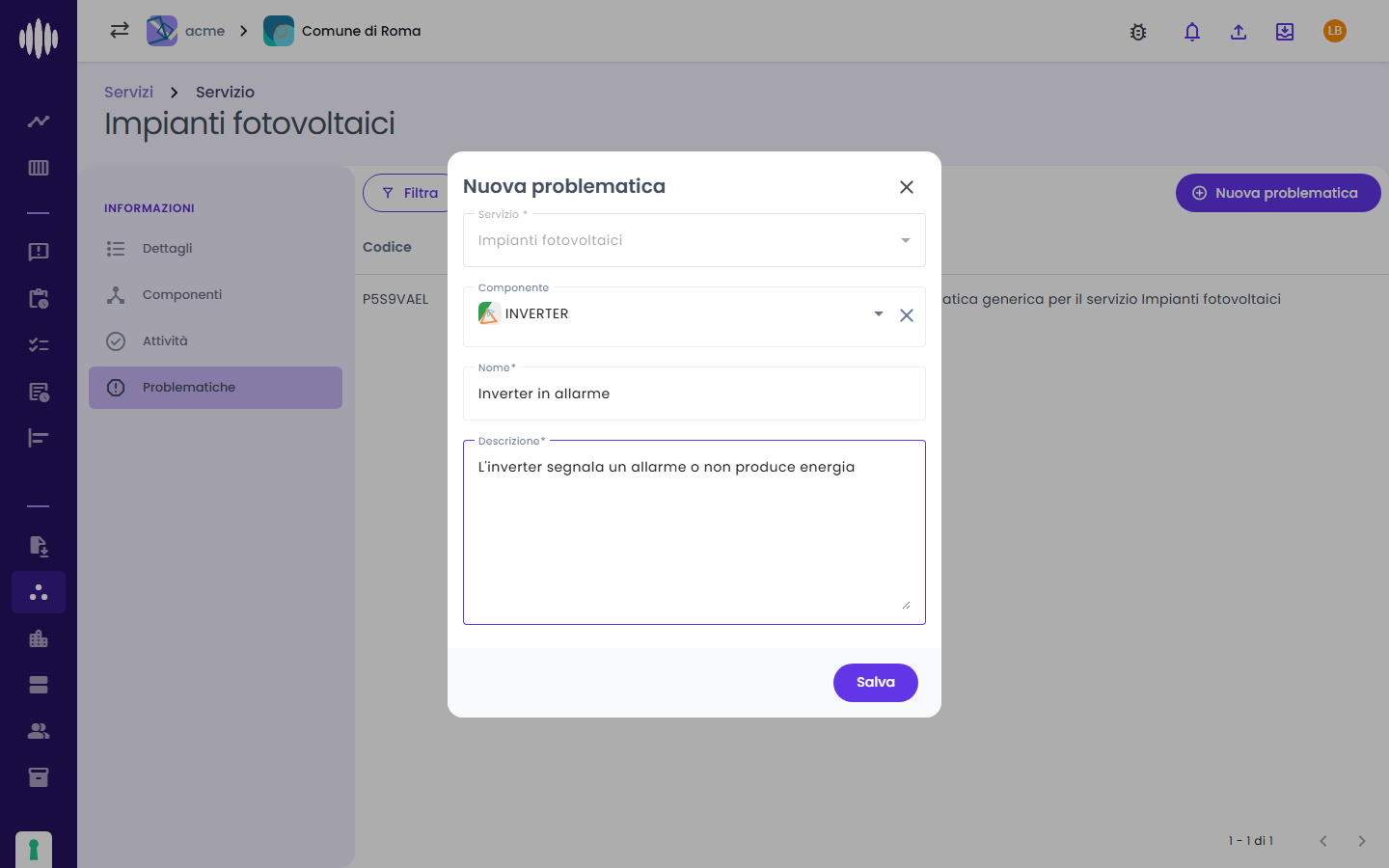The width and height of the screenshot is (1389, 868).
Task: Open Attività in the Informazioni menu
Action: [215, 340]
